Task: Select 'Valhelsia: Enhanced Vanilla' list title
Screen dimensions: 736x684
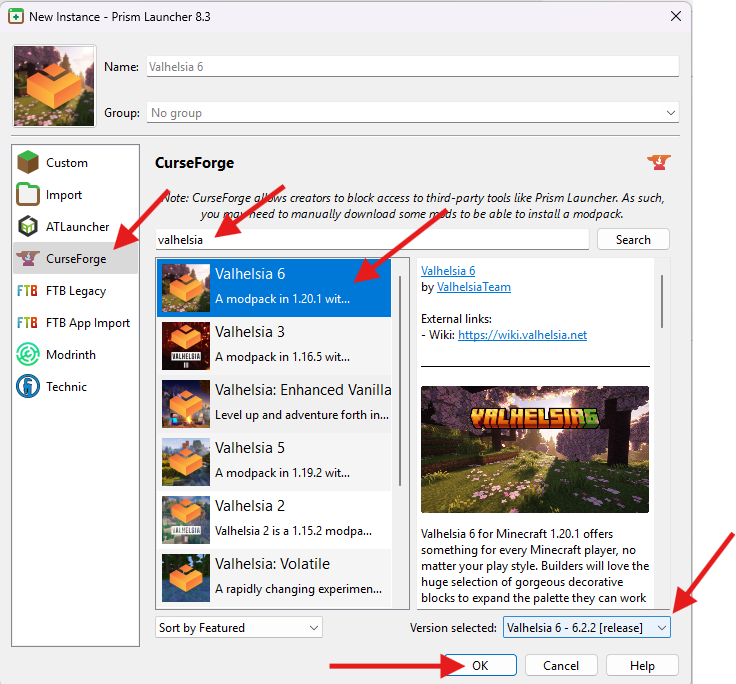Action: pyautogui.click(x=303, y=390)
